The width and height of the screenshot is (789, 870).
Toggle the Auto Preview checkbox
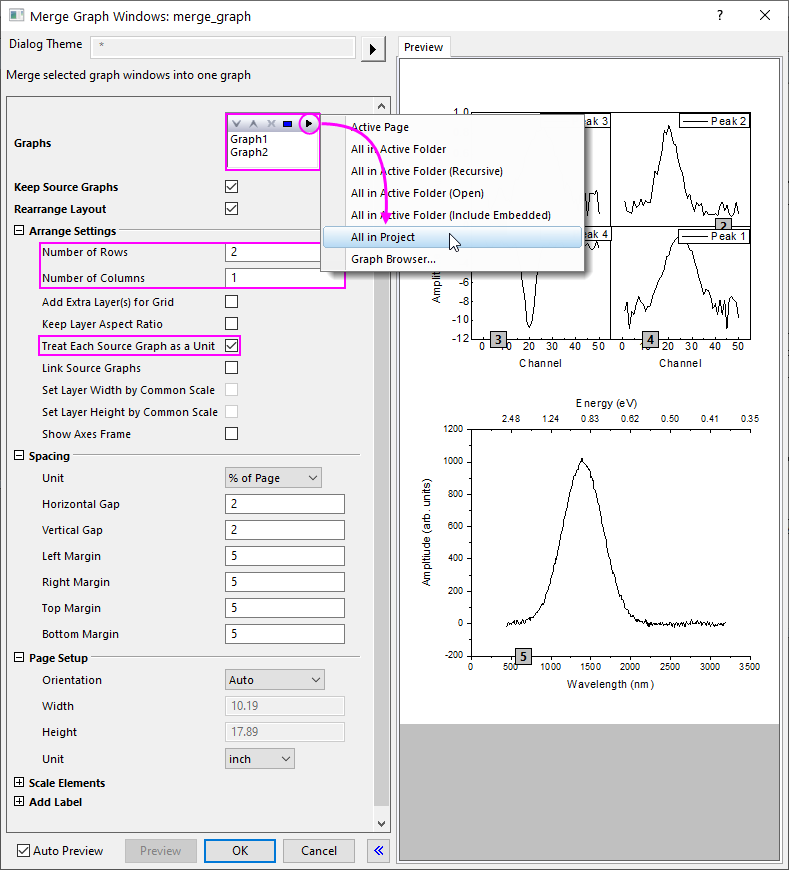[x=24, y=851]
